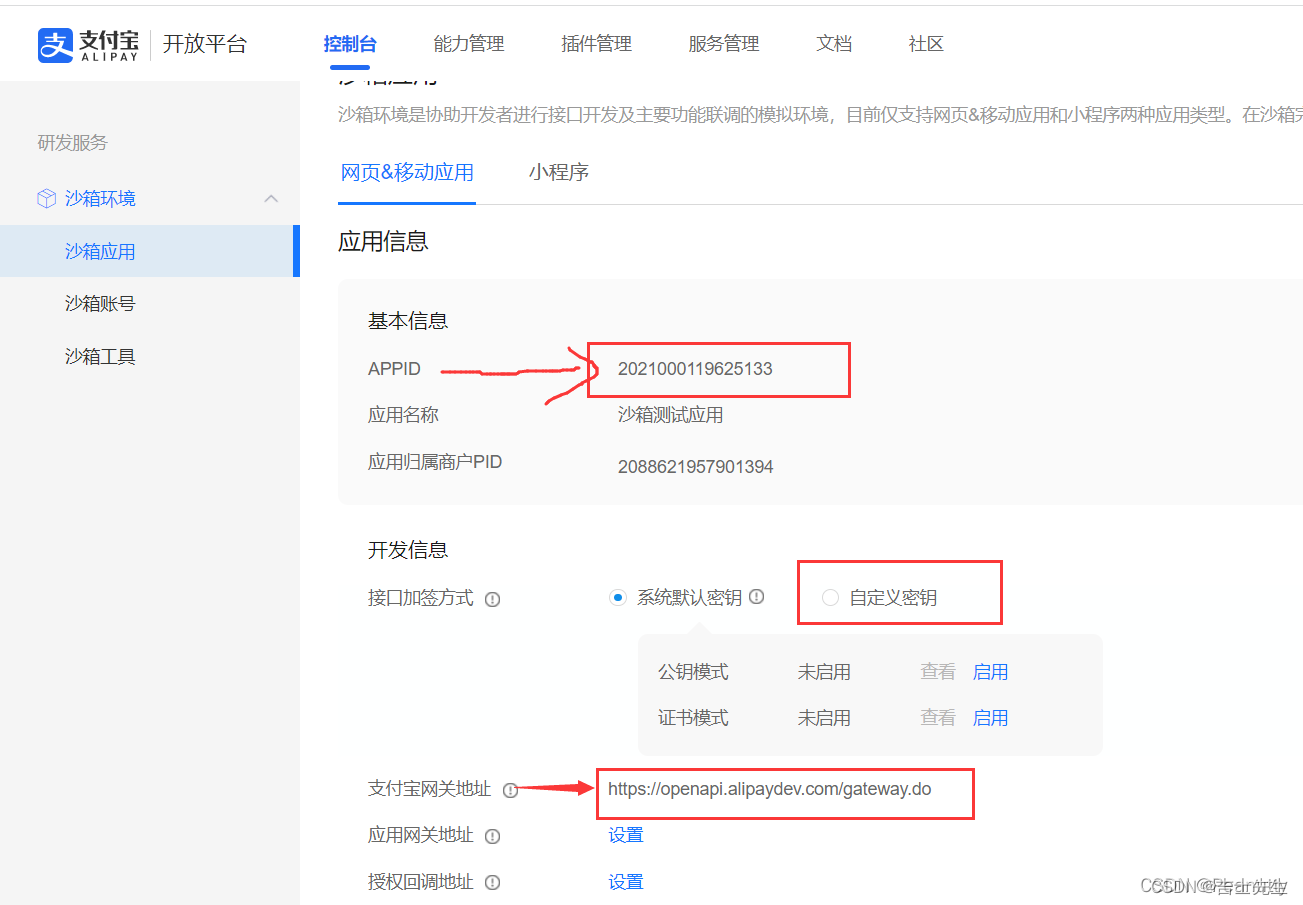This screenshot has width=1303, height=905.
Task: Click info icon beside 应用网关地址
Action: coord(492,836)
